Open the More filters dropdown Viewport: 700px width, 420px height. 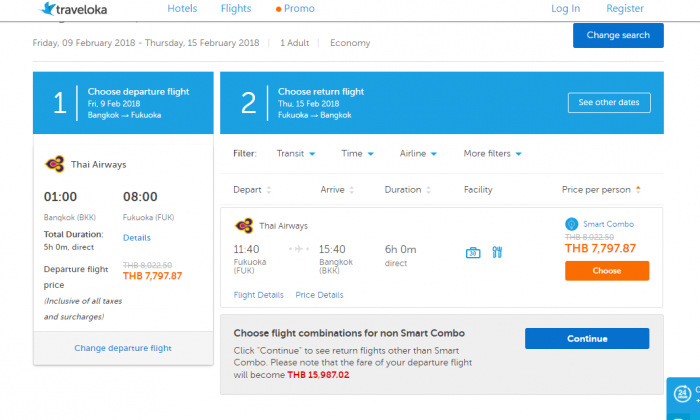(492, 154)
